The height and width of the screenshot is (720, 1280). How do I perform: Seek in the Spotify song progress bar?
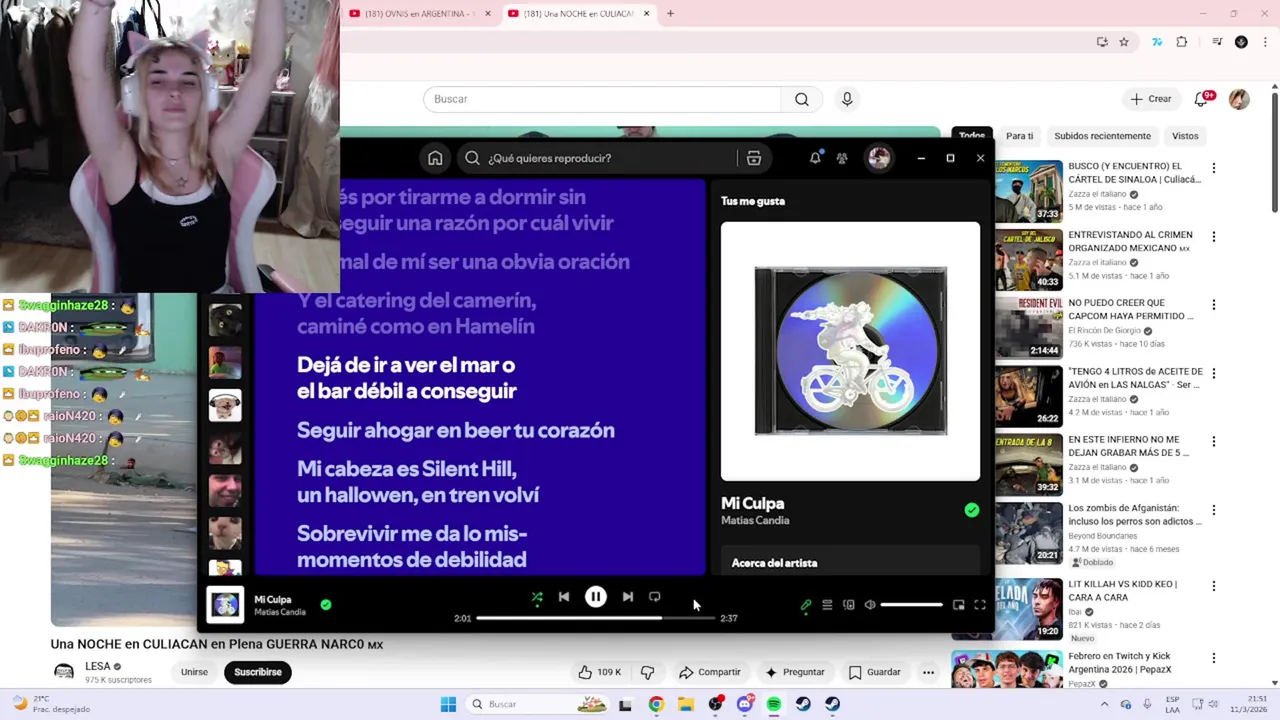(596, 618)
